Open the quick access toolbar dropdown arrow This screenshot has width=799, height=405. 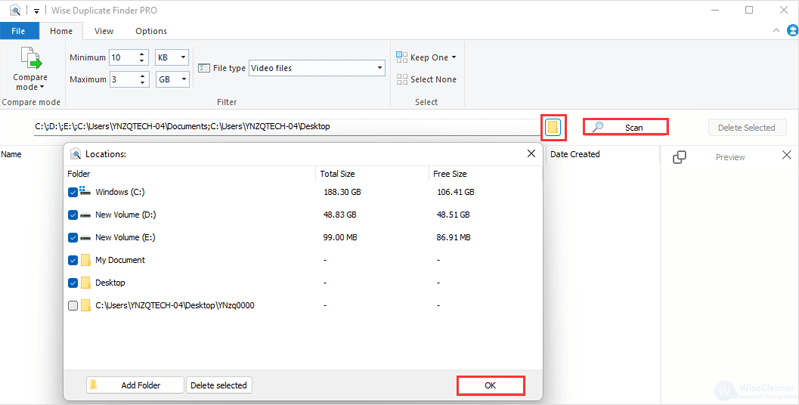pyautogui.click(x=37, y=11)
